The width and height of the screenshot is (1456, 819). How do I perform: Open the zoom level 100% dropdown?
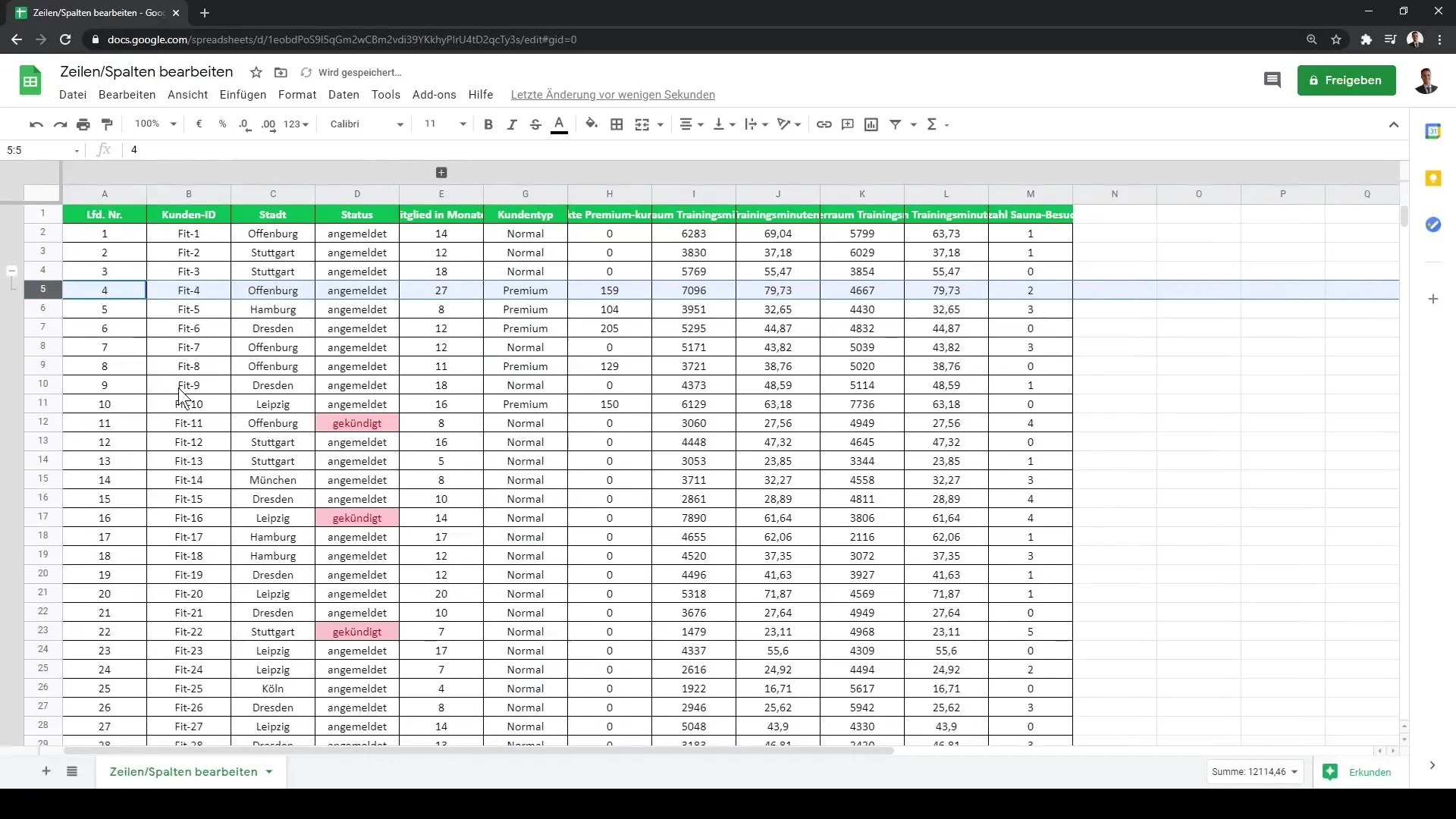click(x=155, y=124)
